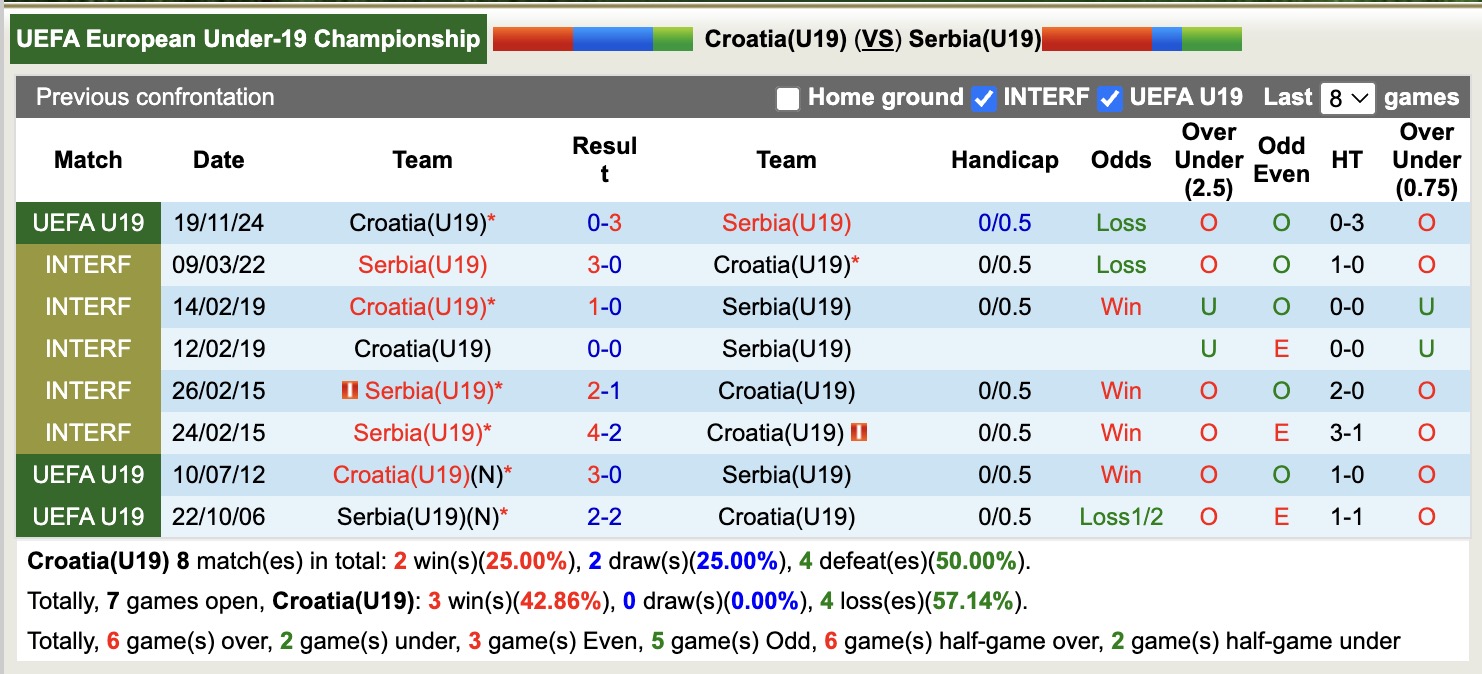Click the green form bar after Serbia(U19) header
1482x674 pixels.
click(1210, 38)
